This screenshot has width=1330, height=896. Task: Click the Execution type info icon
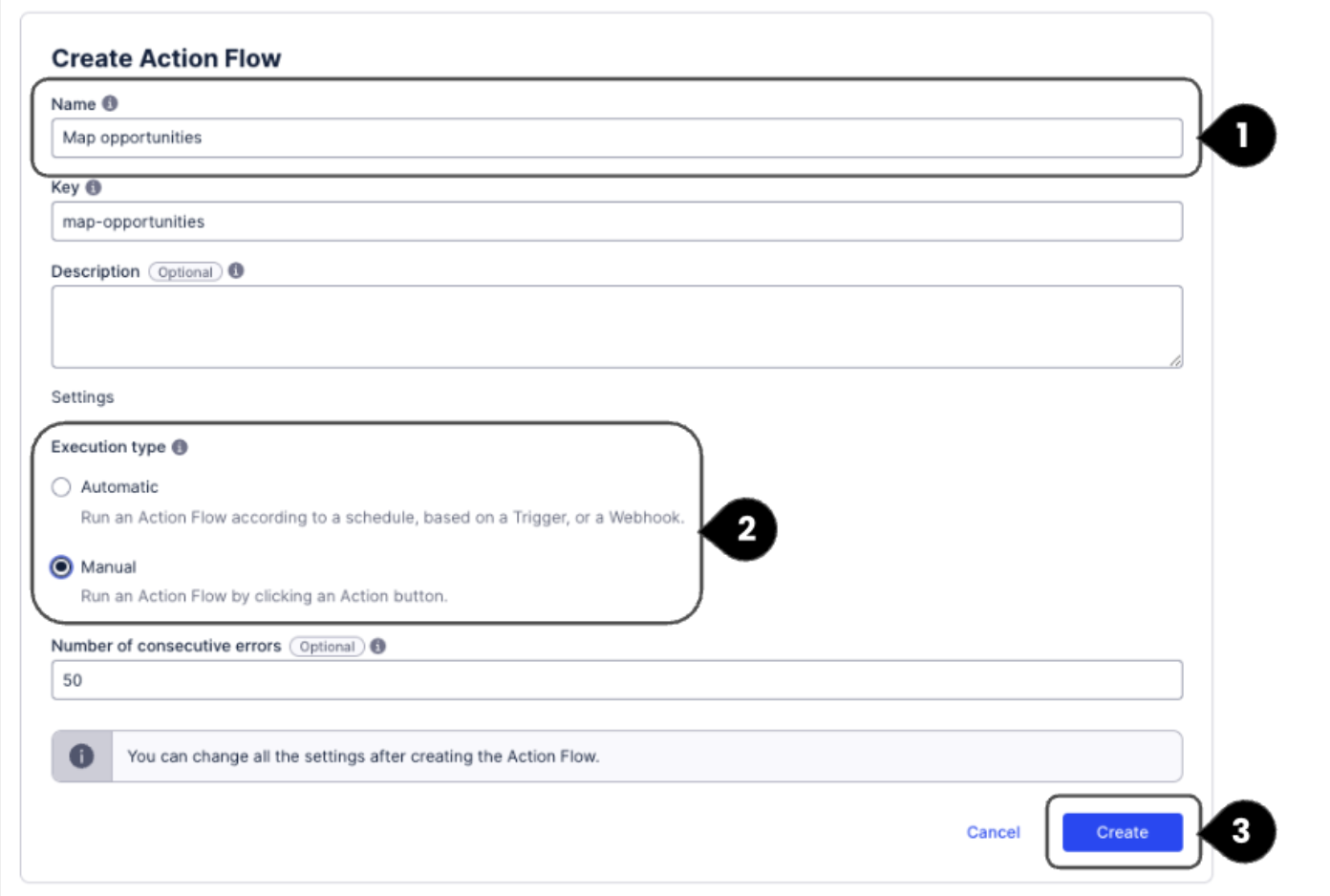coord(180,447)
